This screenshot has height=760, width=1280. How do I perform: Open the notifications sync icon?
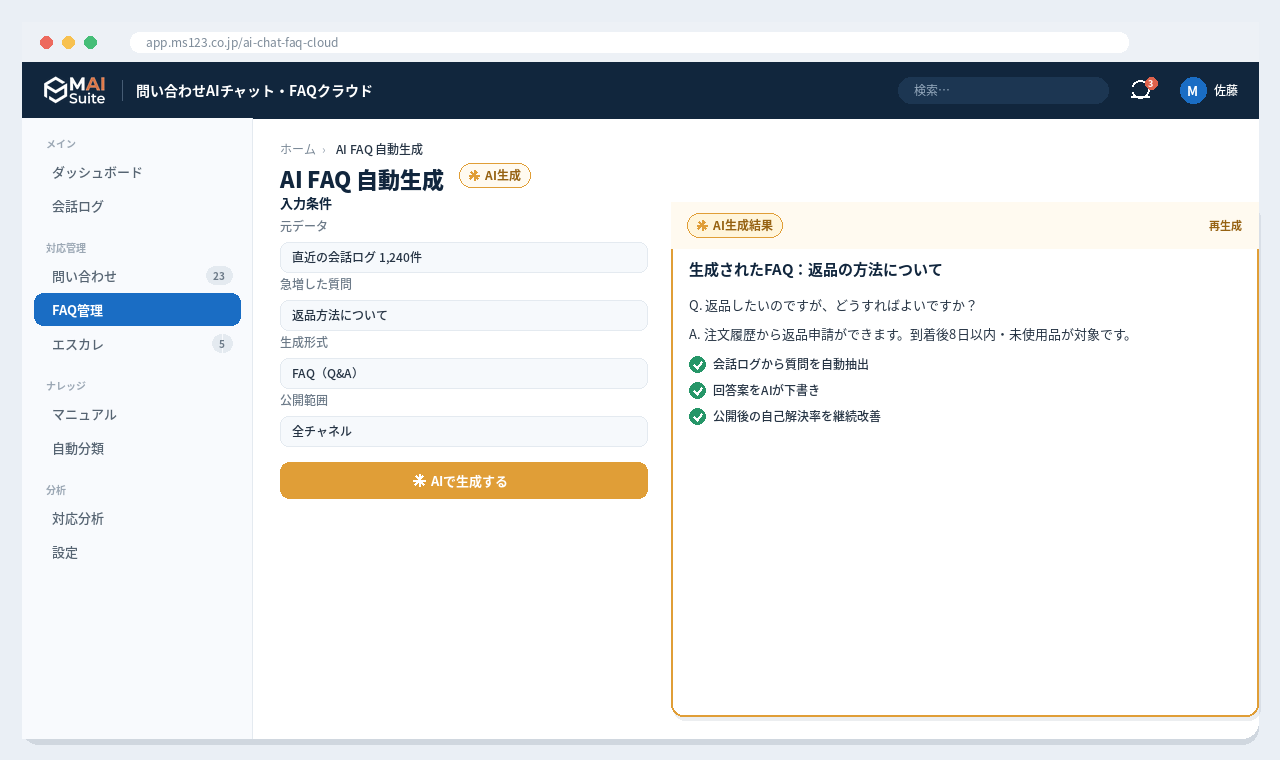click(x=1141, y=90)
